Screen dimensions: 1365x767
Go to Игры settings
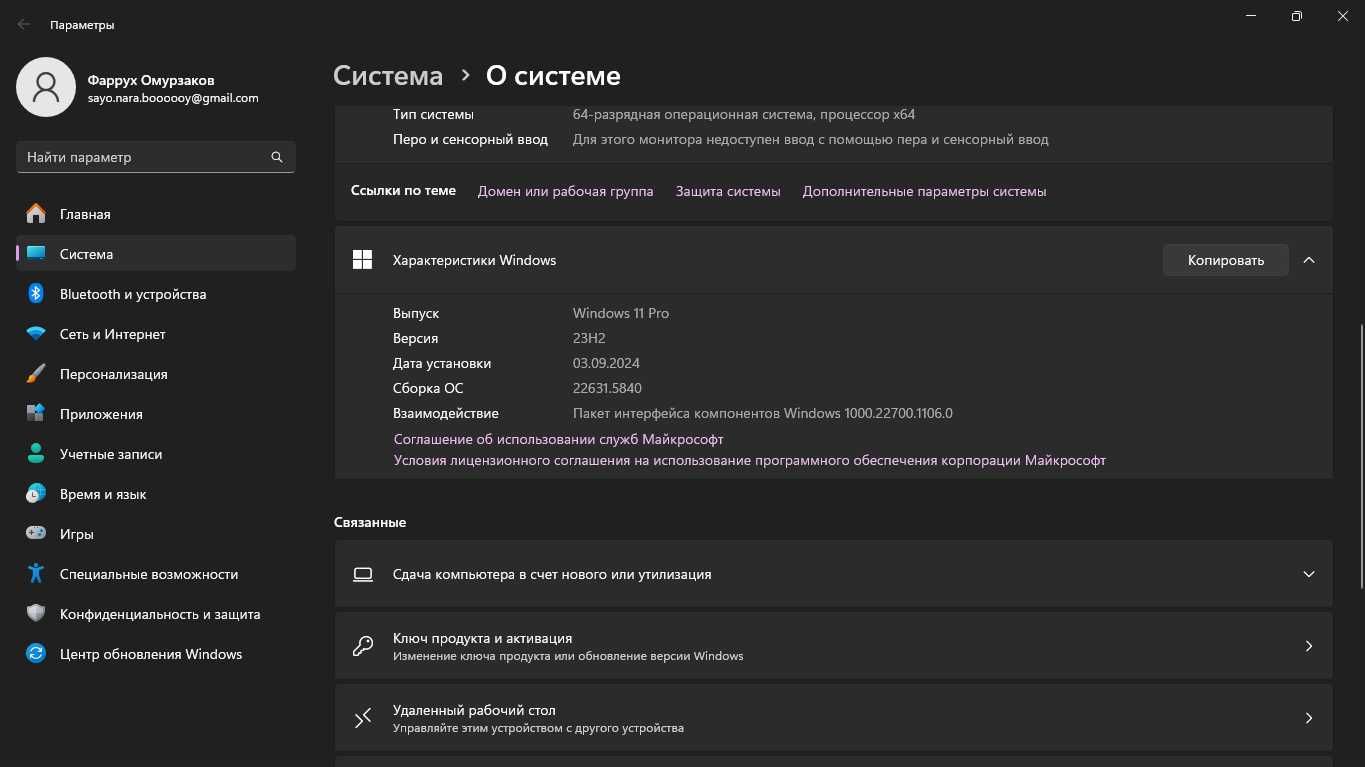(x=156, y=534)
